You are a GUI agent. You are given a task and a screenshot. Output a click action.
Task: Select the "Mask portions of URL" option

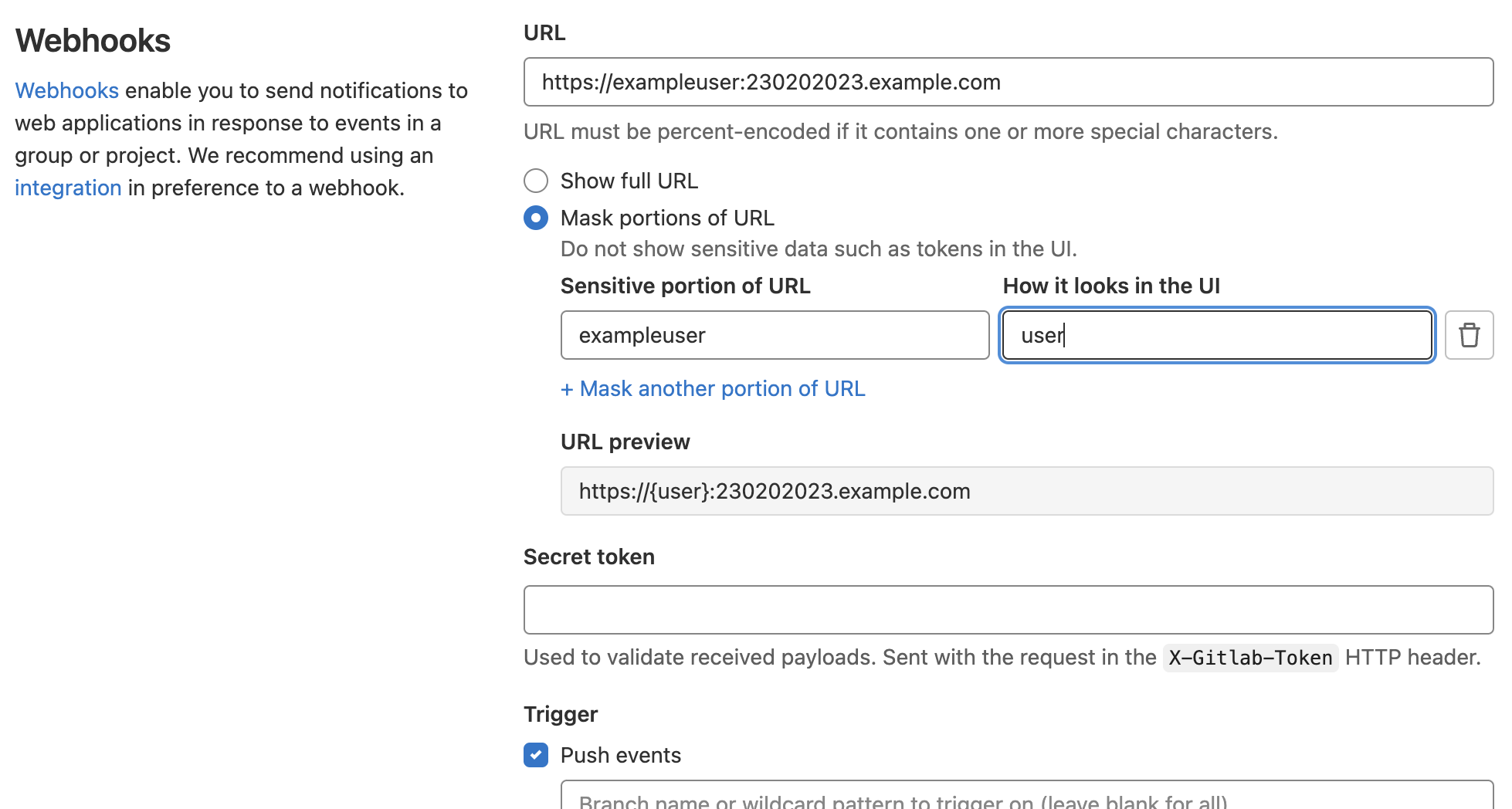535,218
